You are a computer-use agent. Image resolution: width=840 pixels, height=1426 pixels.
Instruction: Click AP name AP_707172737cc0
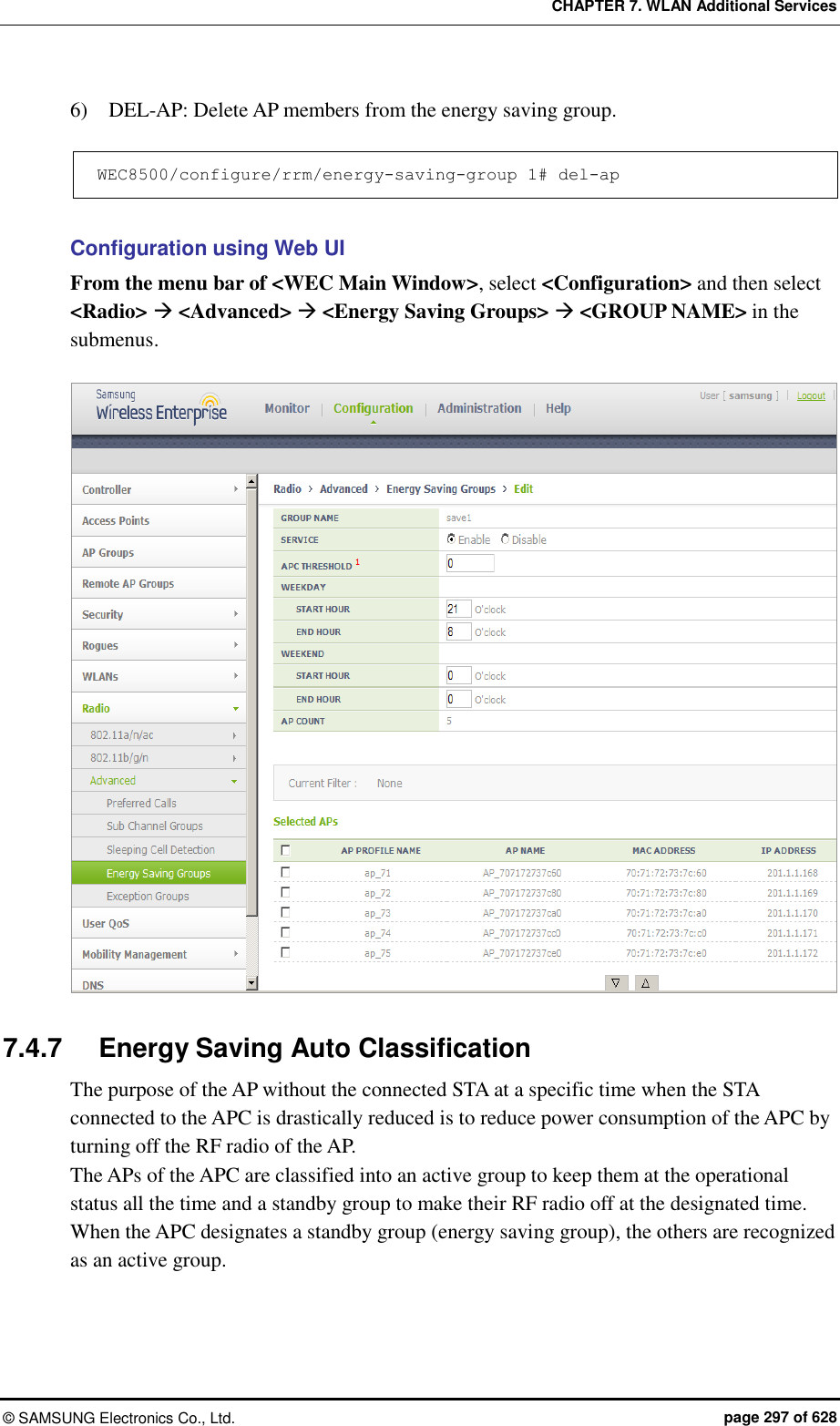(522, 933)
